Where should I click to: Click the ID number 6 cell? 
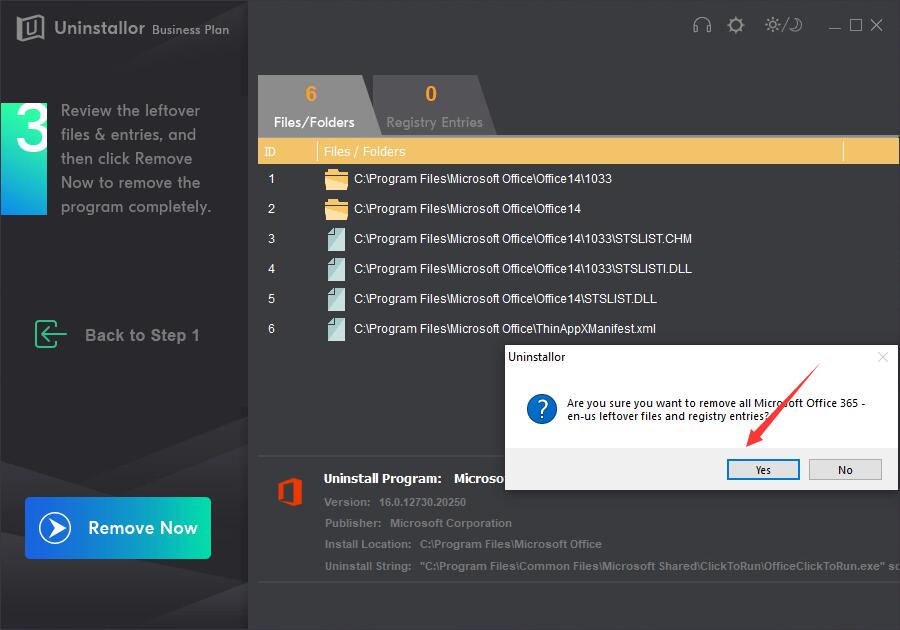tap(271, 329)
